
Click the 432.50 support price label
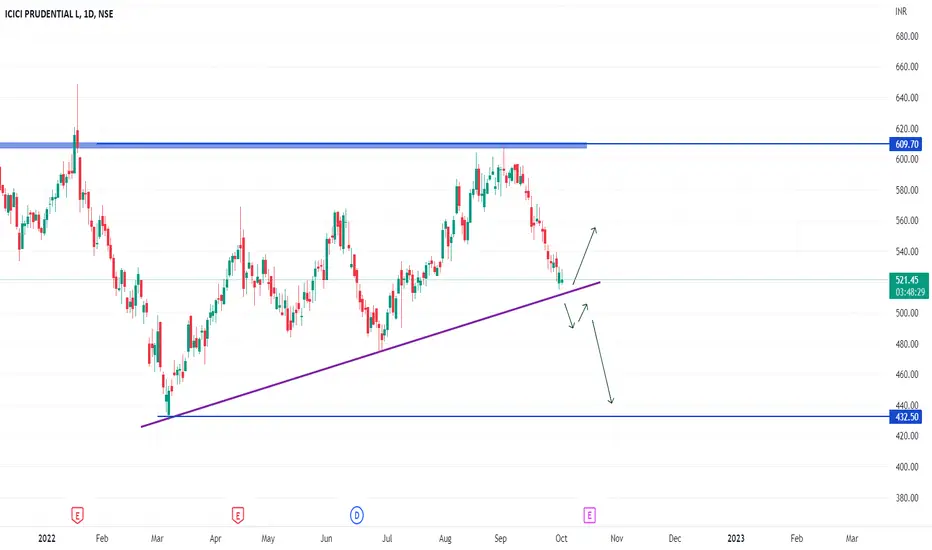point(907,417)
